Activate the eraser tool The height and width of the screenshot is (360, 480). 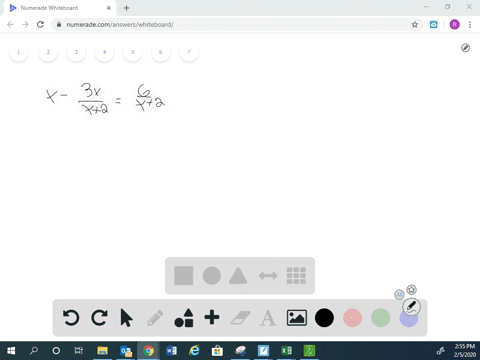tap(241, 318)
